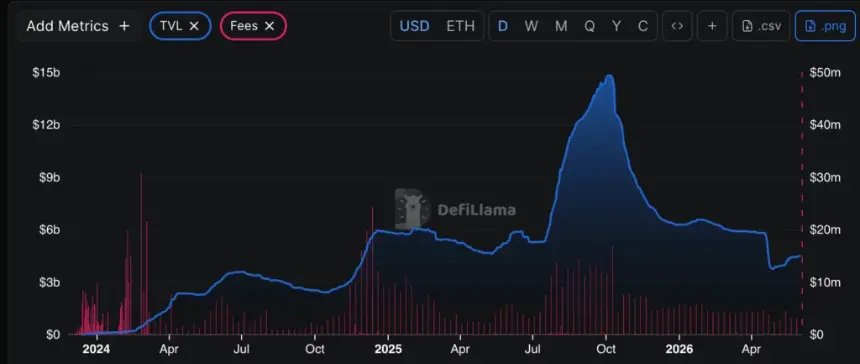Remove the Fees metric chip
Image resolution: width=860 pixels, height=364 pixels.
coord(269,26)
